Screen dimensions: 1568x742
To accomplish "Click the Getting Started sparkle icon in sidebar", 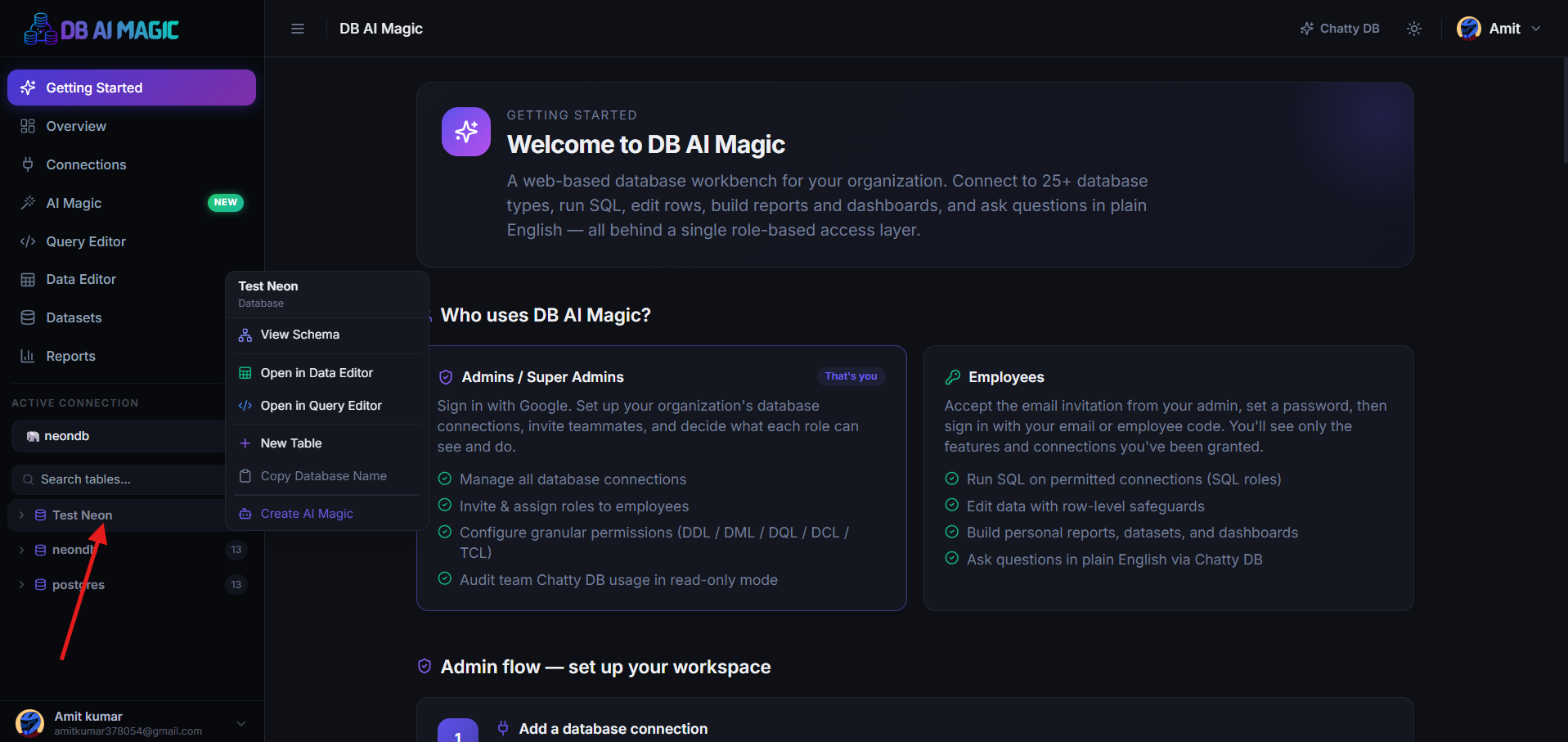I will click(x=28, y=88).
